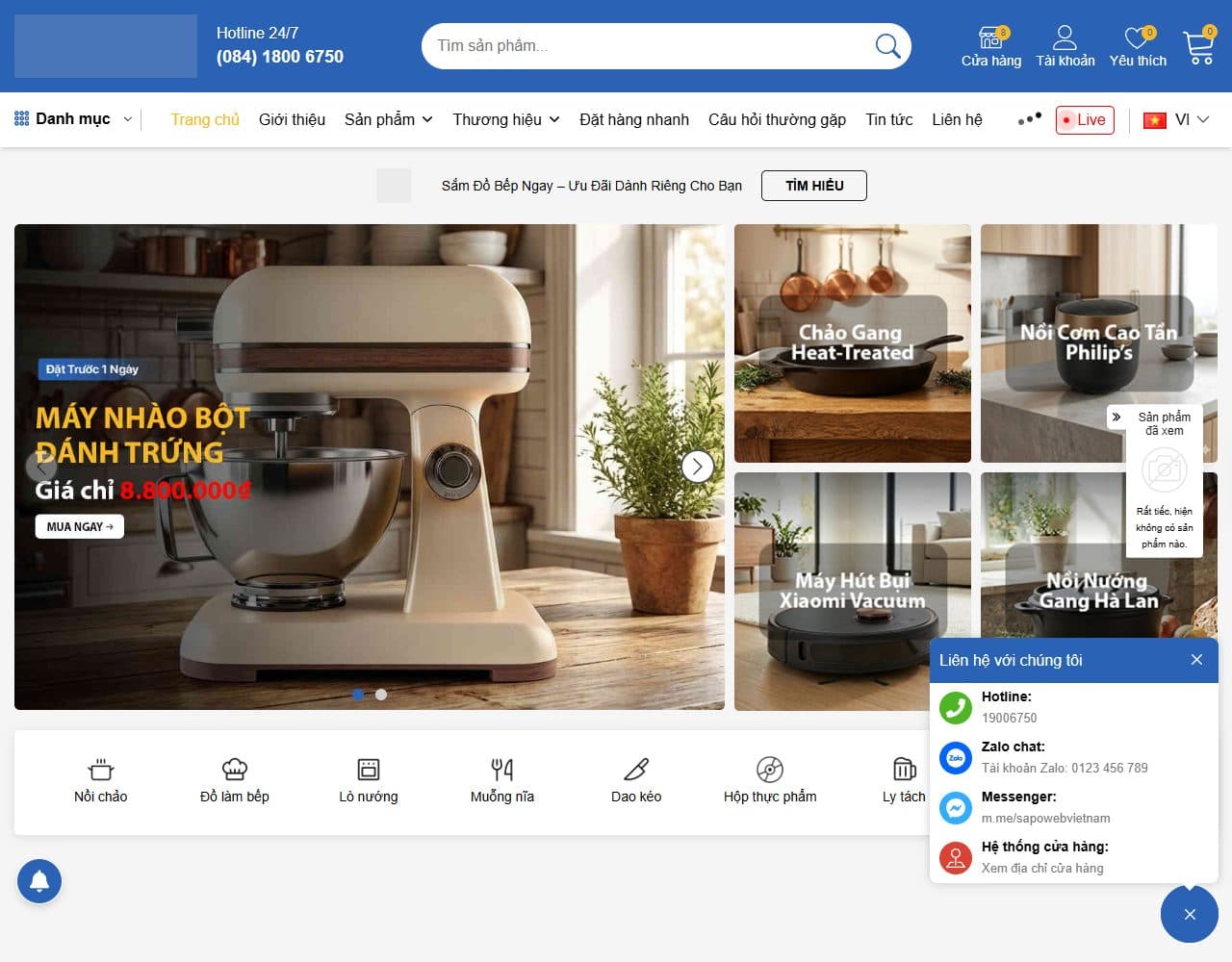Open Câu hỏi thường gặp menu item

777,119
